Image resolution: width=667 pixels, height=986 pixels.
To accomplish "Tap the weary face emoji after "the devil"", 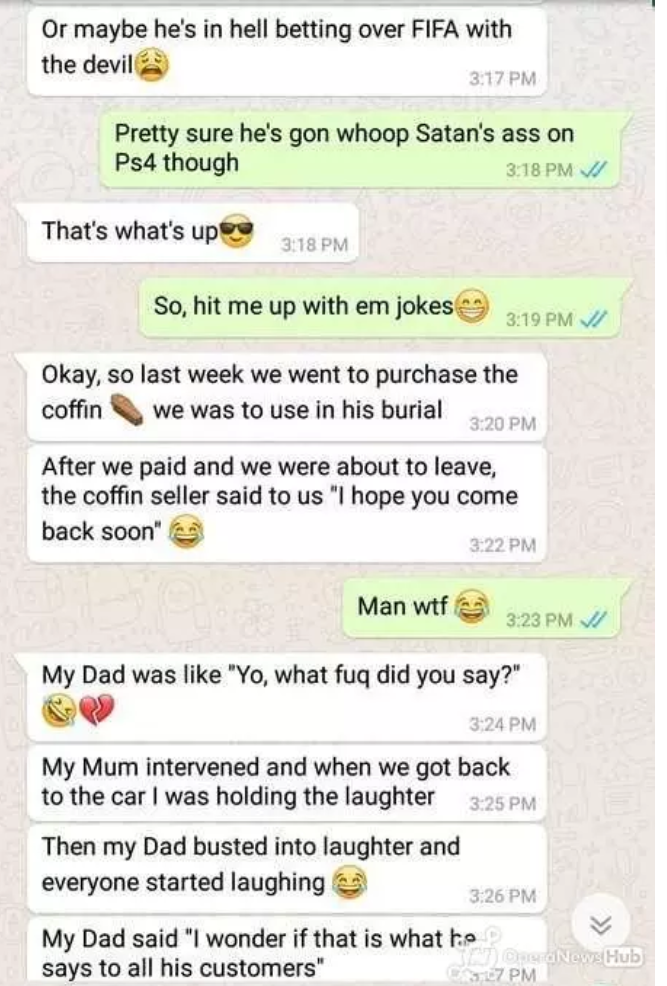I will click(152, 65).
